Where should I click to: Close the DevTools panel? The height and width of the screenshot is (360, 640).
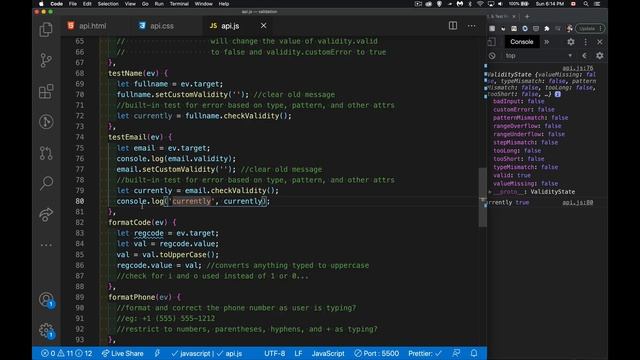coord(600,42)
